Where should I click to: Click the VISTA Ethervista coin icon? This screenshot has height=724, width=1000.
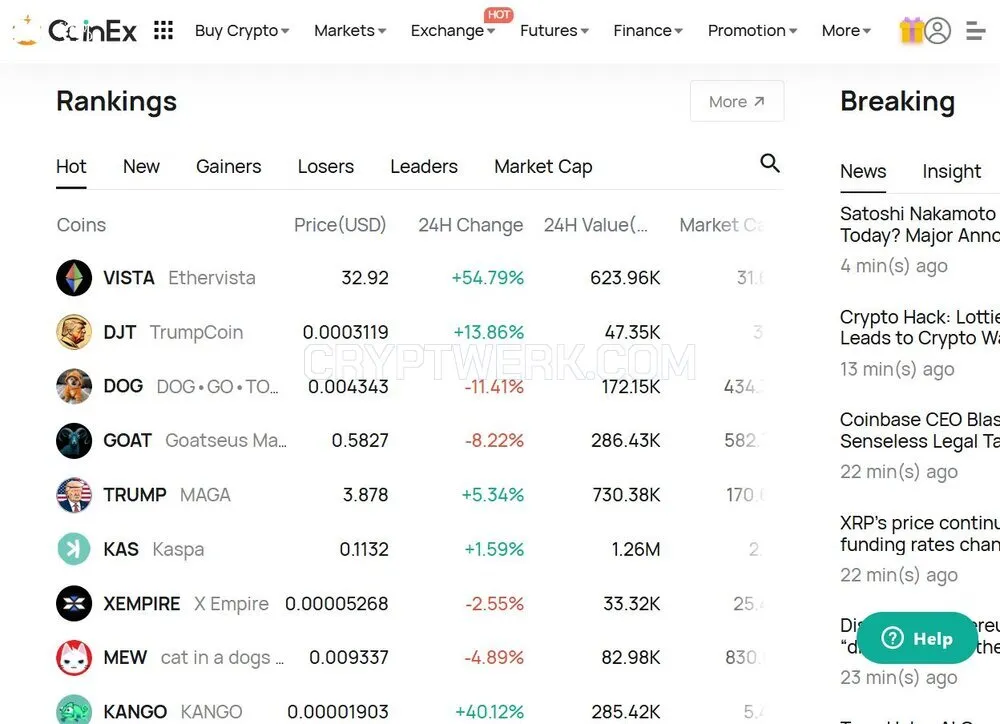pyautogui.click(x=74, y=277)
